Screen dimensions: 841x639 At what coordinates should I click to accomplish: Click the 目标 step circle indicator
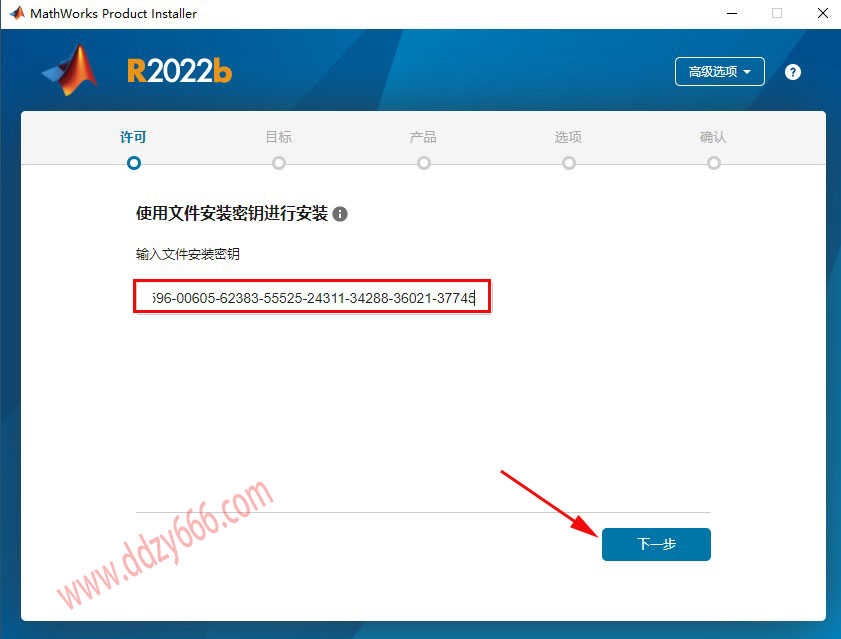coord(279,163)
